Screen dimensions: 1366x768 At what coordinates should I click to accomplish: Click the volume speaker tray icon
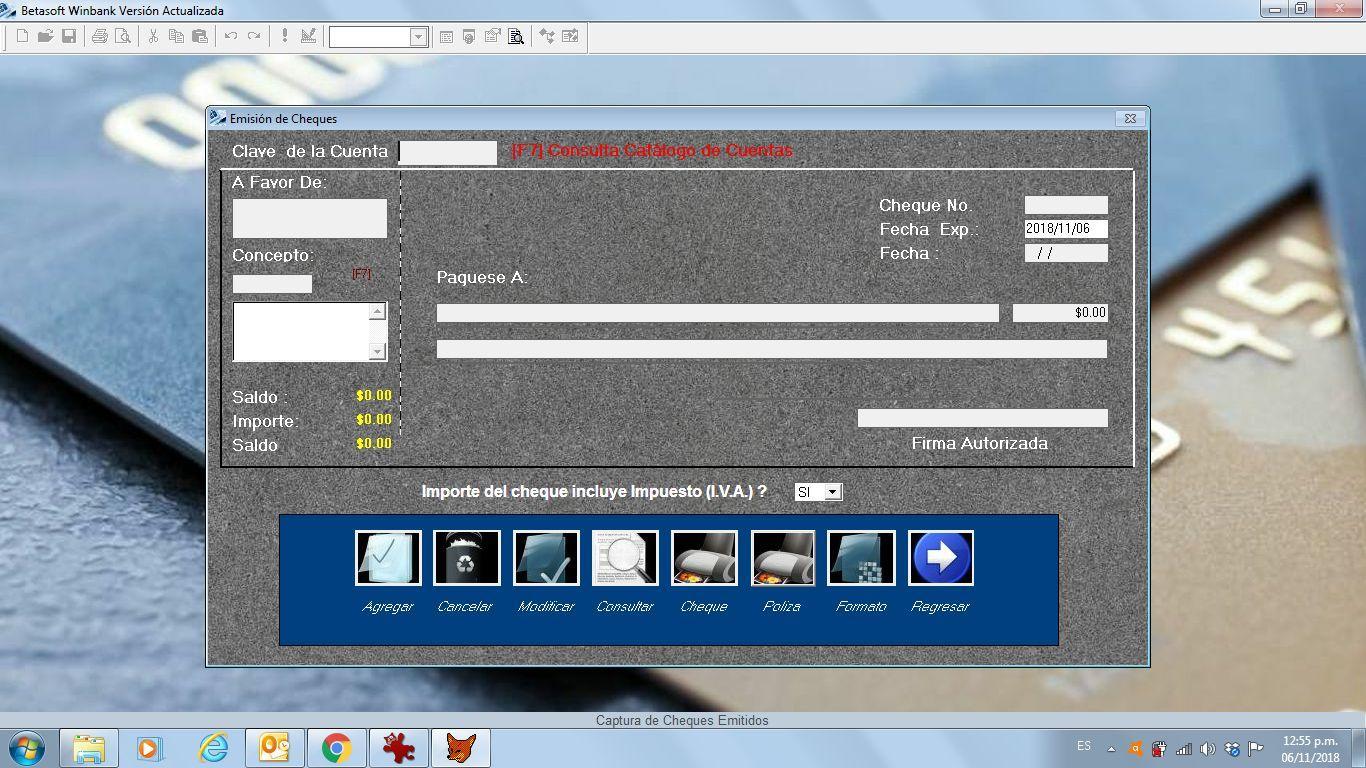tap(1208, 748)
